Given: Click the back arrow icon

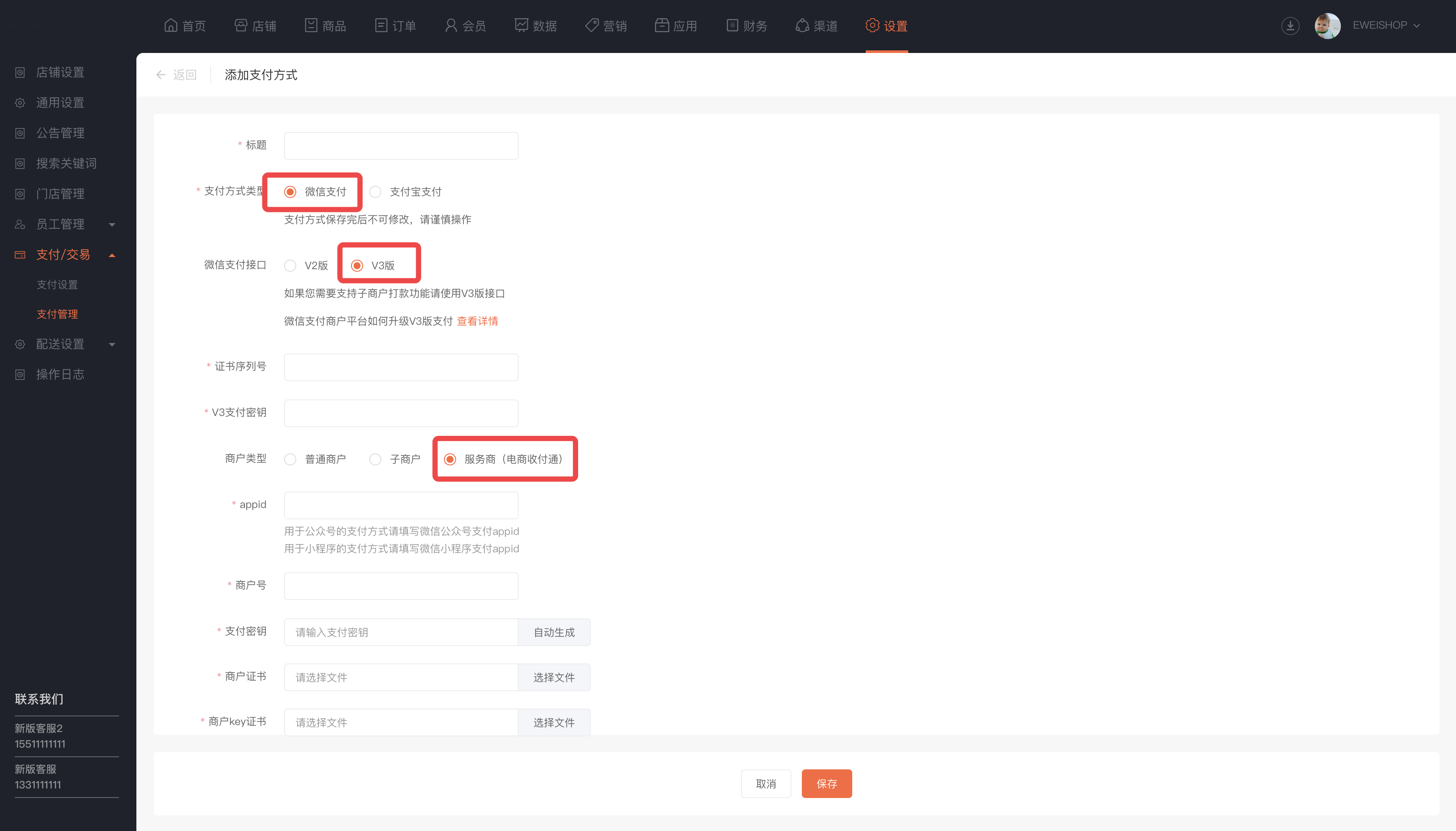Looking at the screenshot, I should (x=161, y=75).
